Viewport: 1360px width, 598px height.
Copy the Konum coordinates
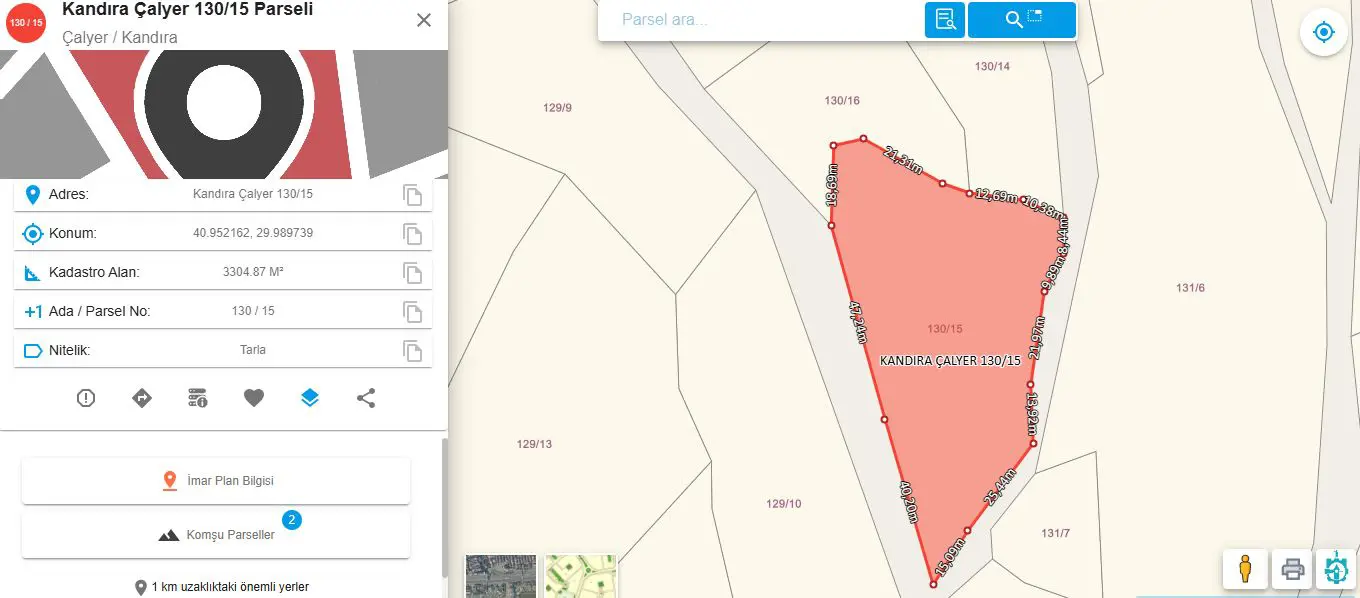pyautogui.click(x=412, y=234)
